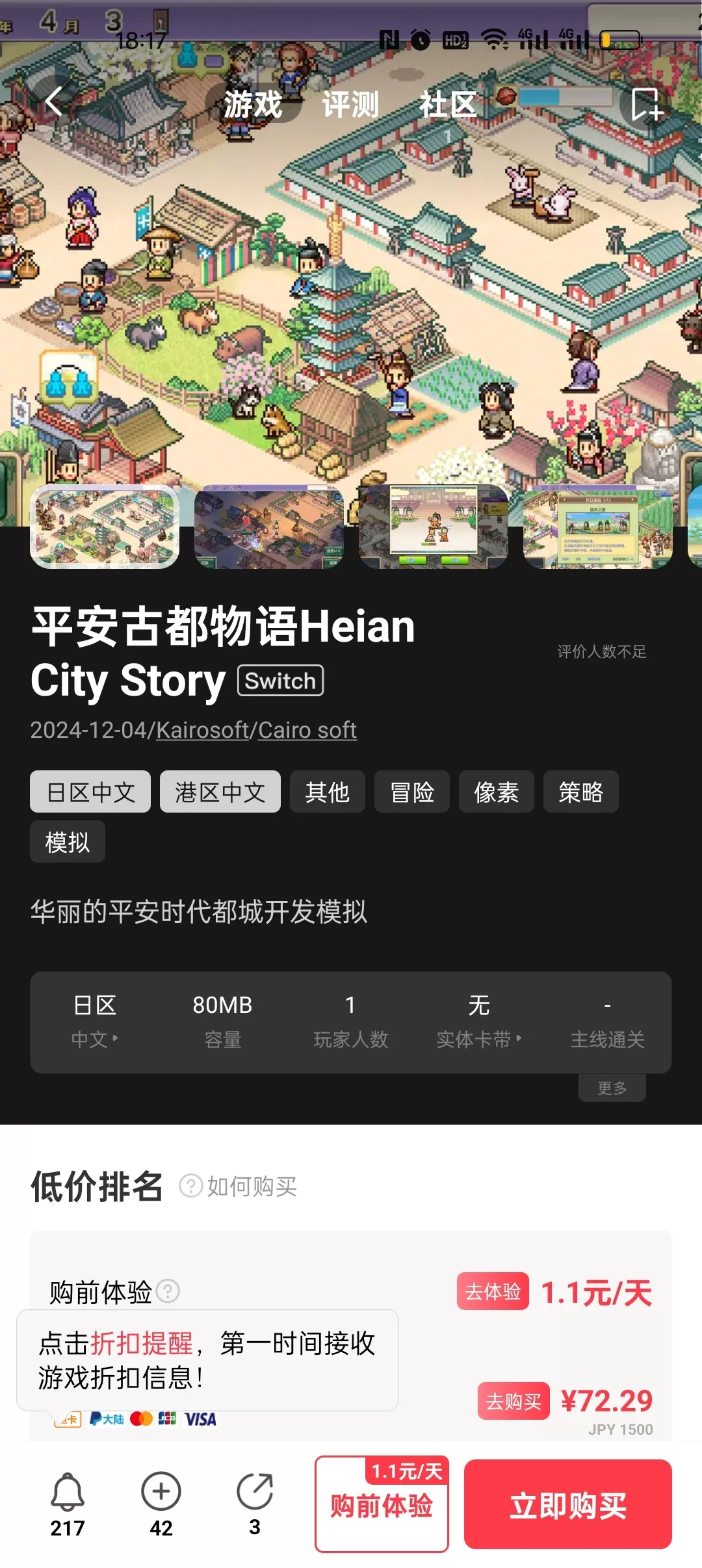Tap the 立即购买 button

pos(568,1504)
